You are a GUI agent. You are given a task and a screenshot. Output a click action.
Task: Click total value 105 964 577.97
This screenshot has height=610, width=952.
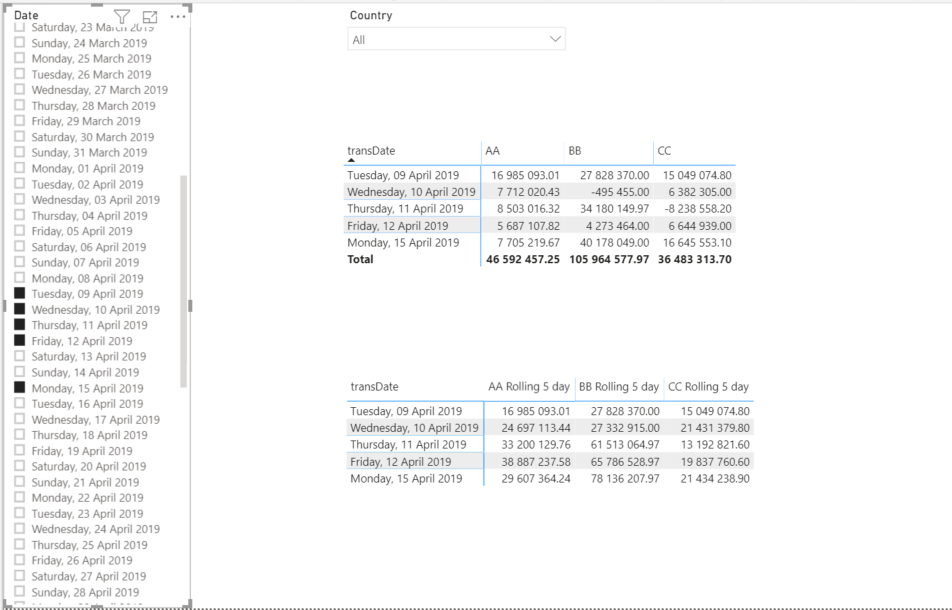pyautogui.click(x=609, y=259)
